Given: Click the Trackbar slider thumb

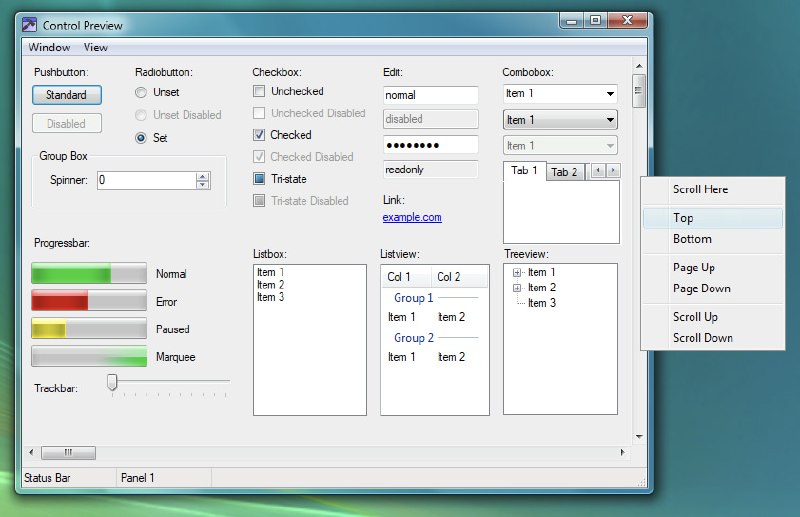Looking at the screenshot, I should pos(112,381).
